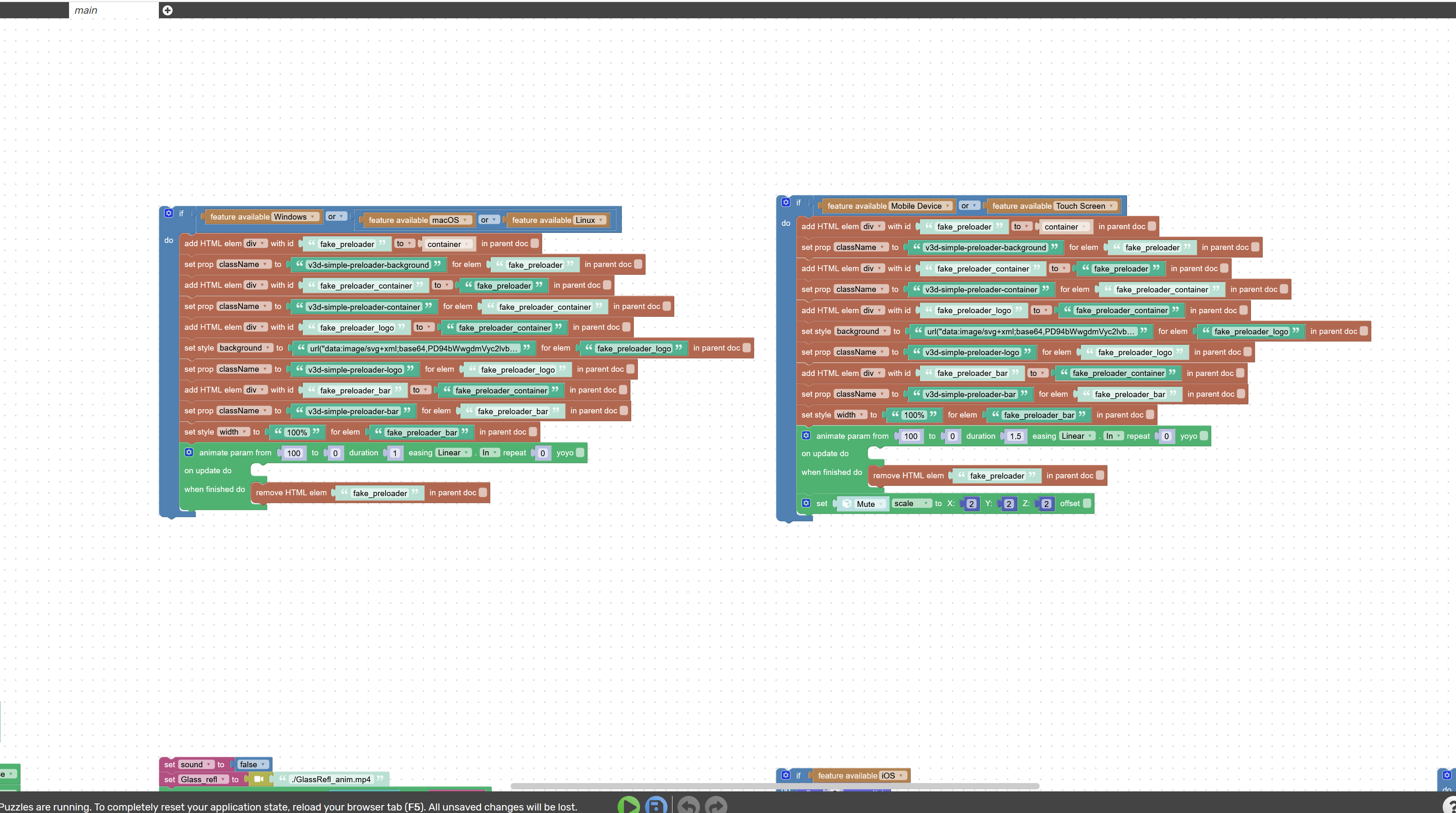Screen dimensions: 1456x813
Task: Open gear mutator on Windows if-block
Action: click(x=168, y=213)
